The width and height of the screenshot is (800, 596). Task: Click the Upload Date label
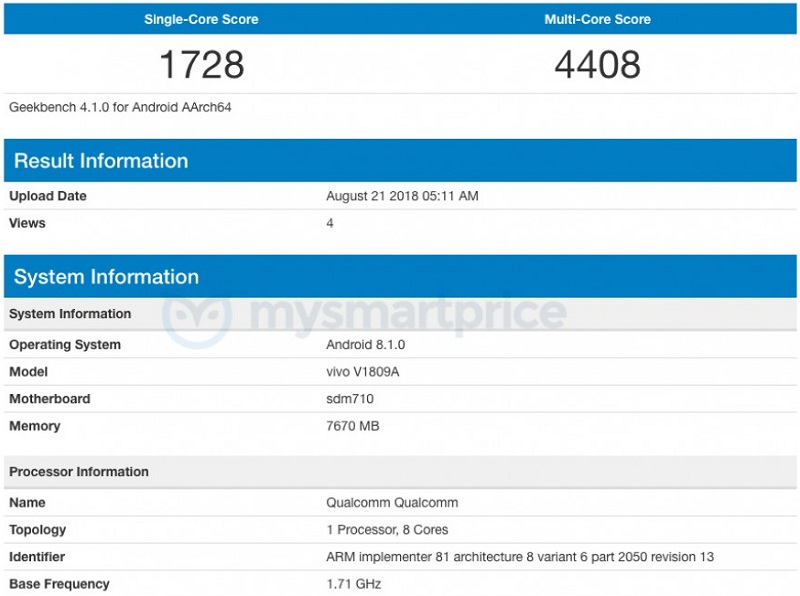coord(48,196)
